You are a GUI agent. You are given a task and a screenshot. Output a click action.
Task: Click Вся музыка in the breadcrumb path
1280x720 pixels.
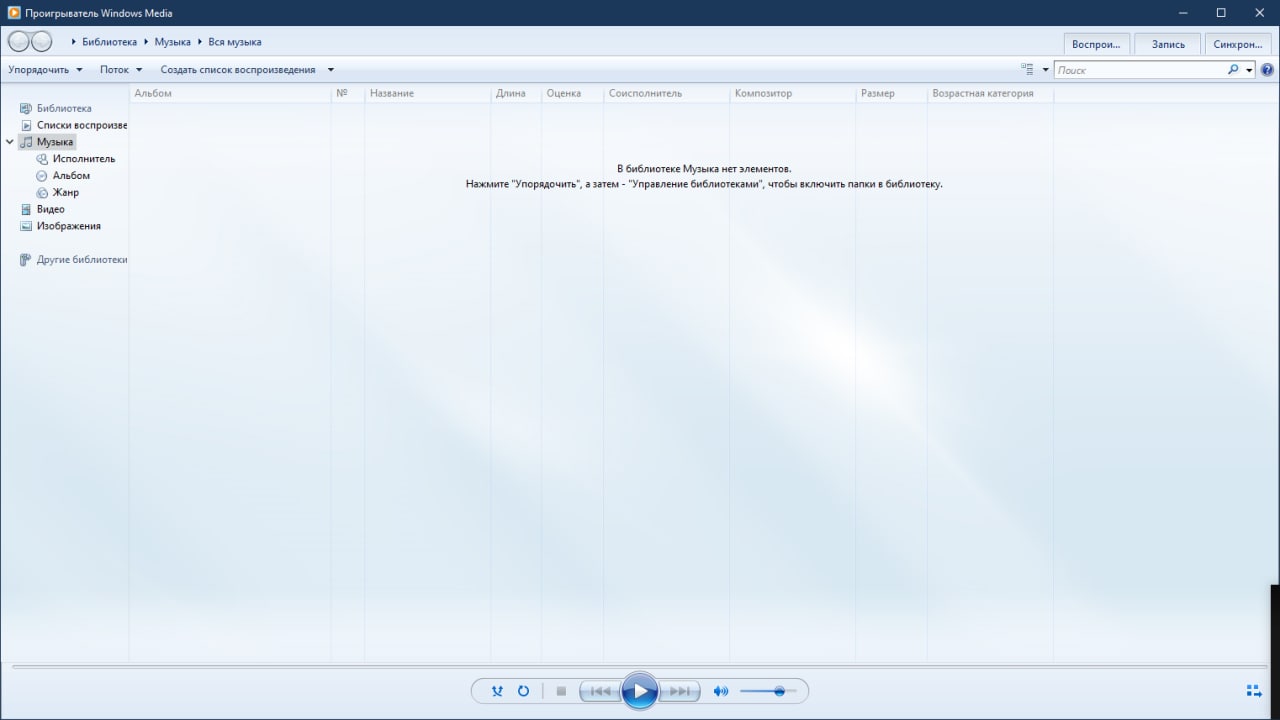[235, 42]
